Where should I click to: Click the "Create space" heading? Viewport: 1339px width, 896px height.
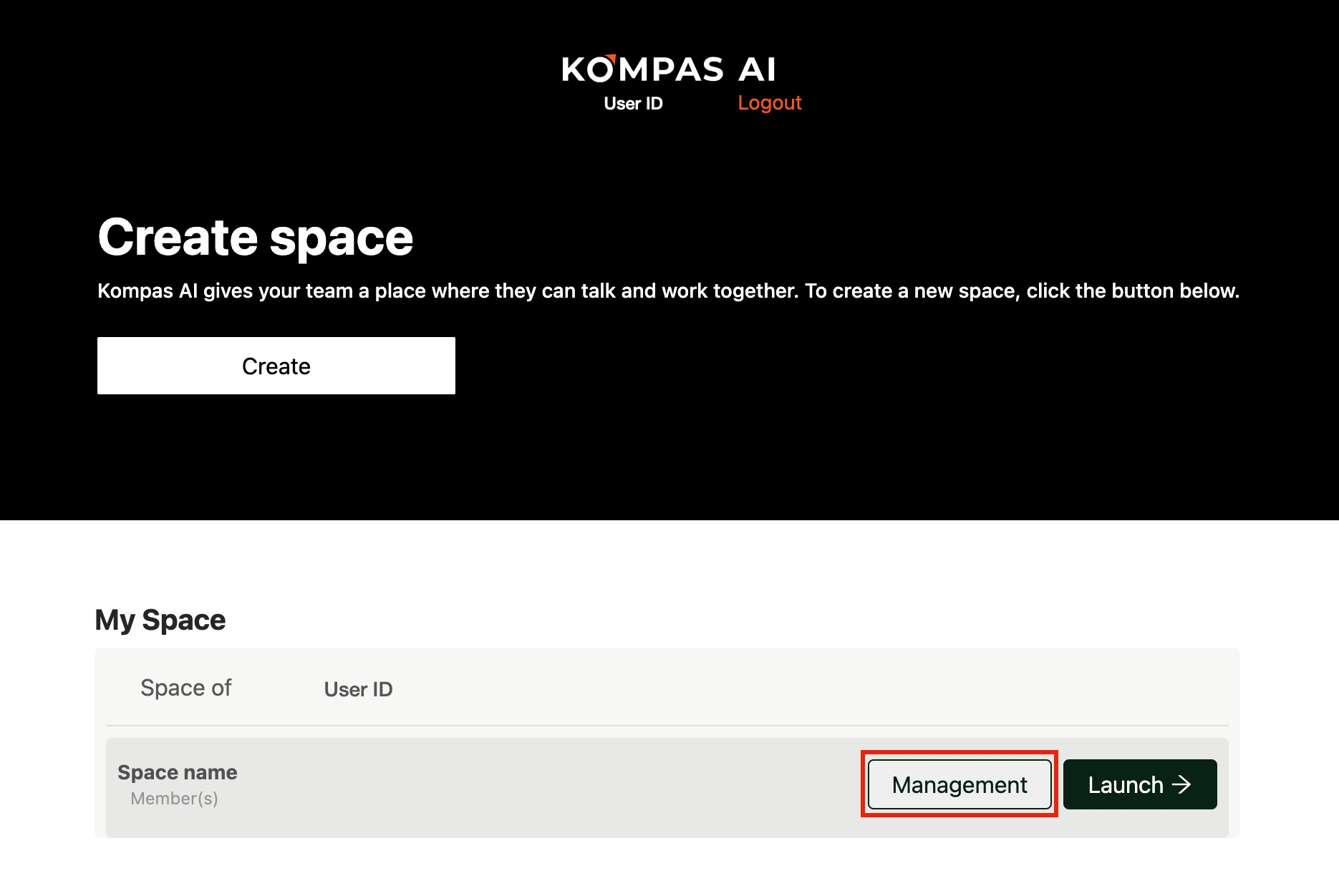pos(256,238)
